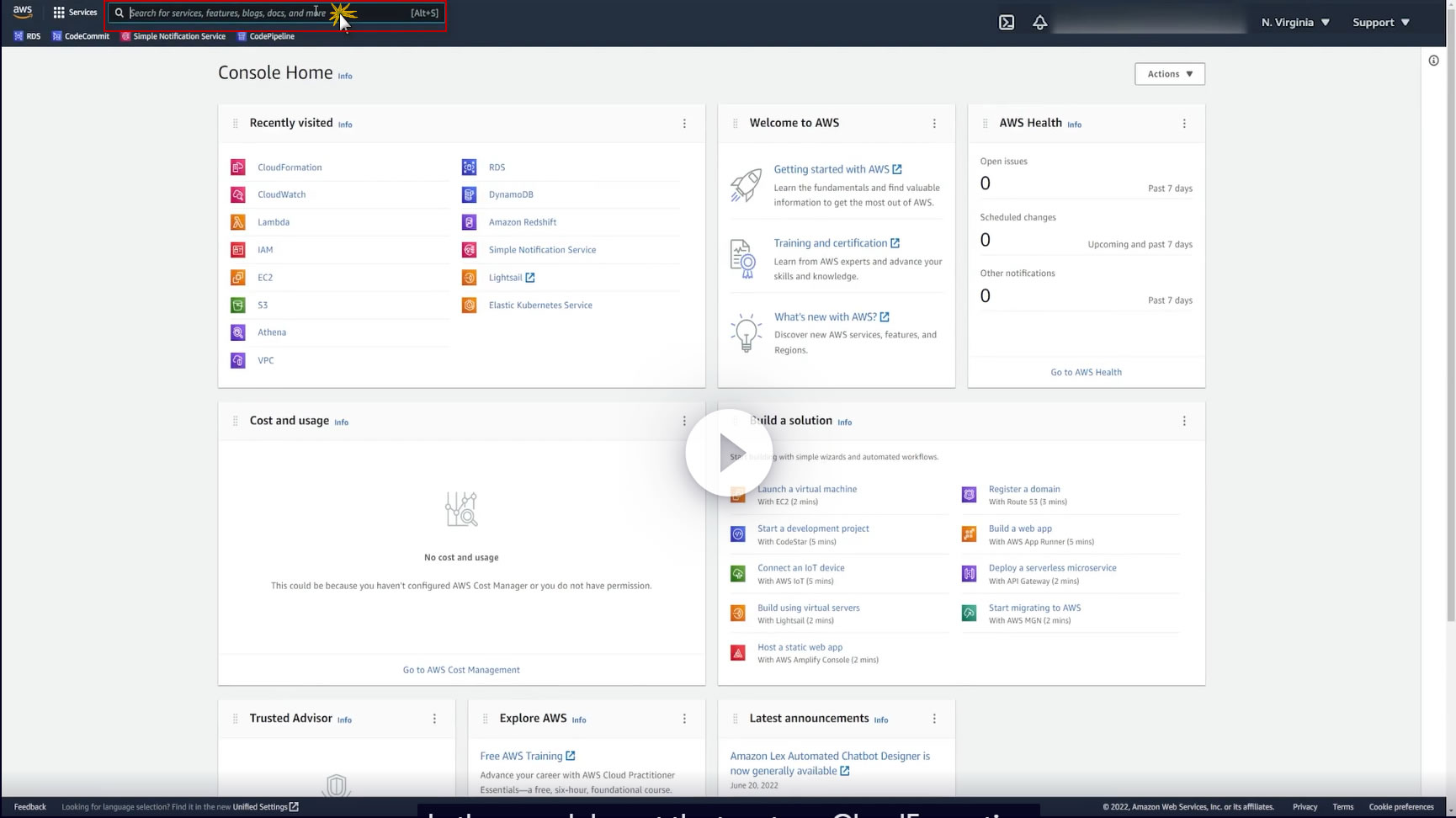Click the Lambda service icon
Image resolution: width=1456 pixels, height=818 pixels.
(238, 222)
